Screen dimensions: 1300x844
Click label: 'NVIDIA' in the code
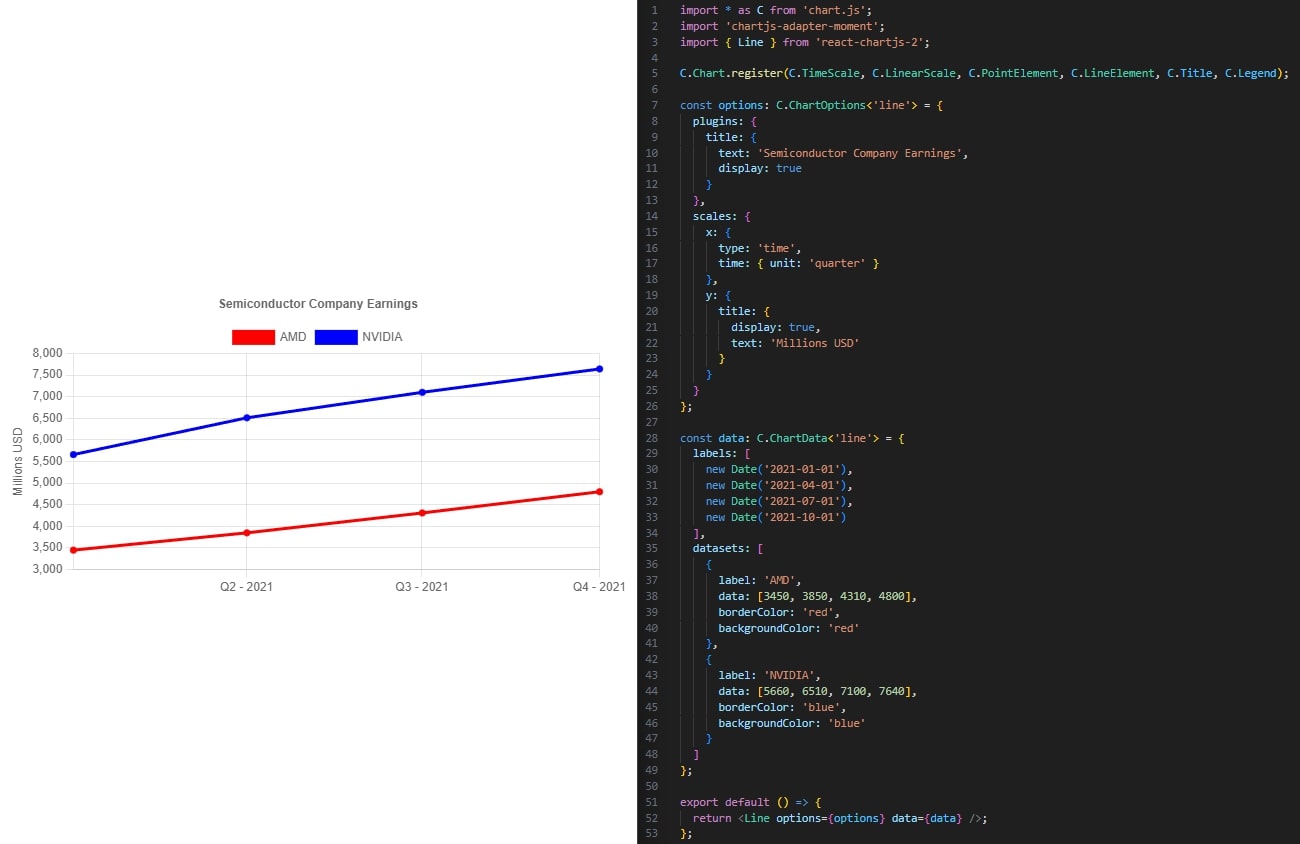coord(769,675)
